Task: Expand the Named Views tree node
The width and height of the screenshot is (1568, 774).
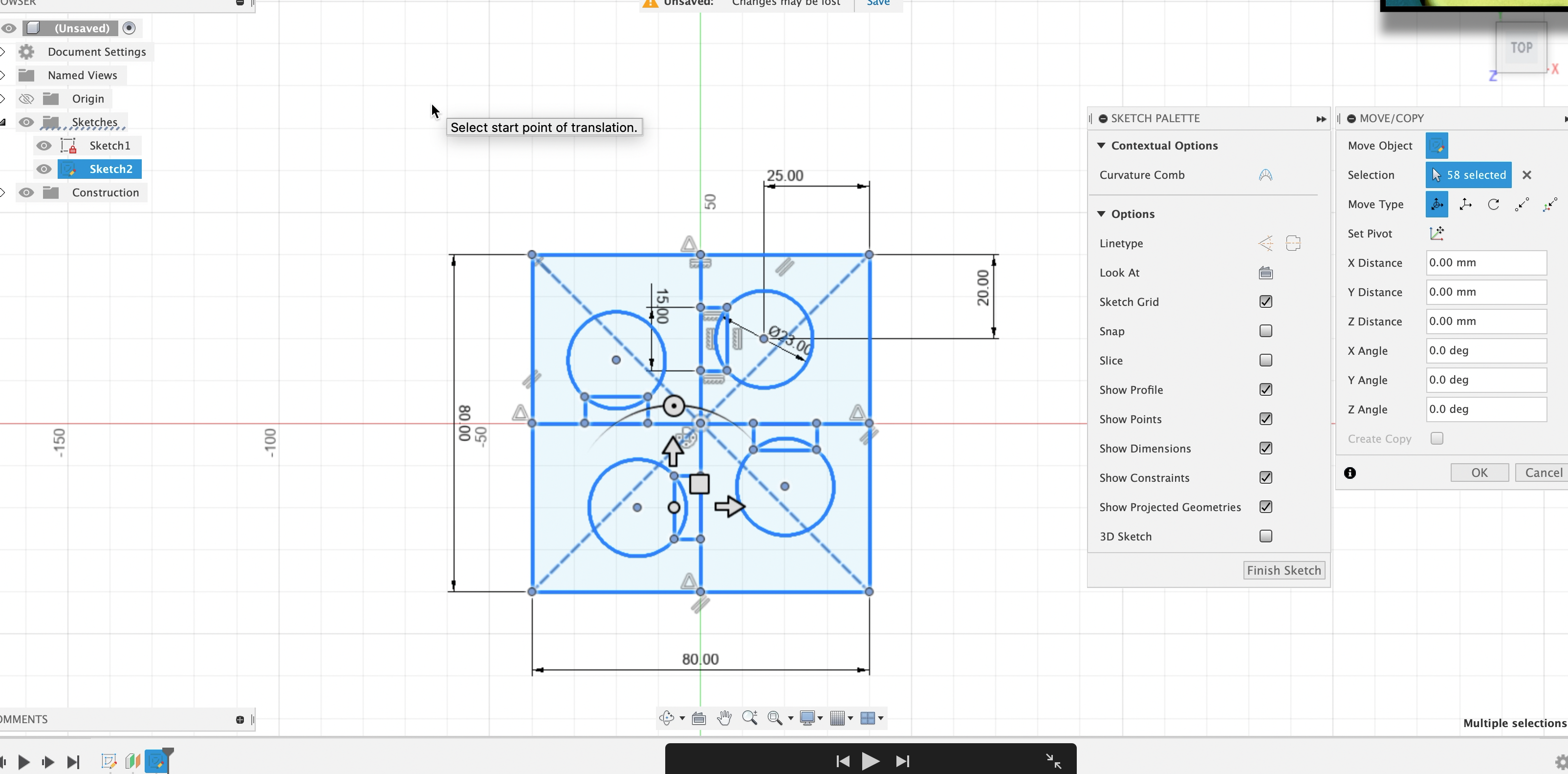Action: (x=3, y=75)
